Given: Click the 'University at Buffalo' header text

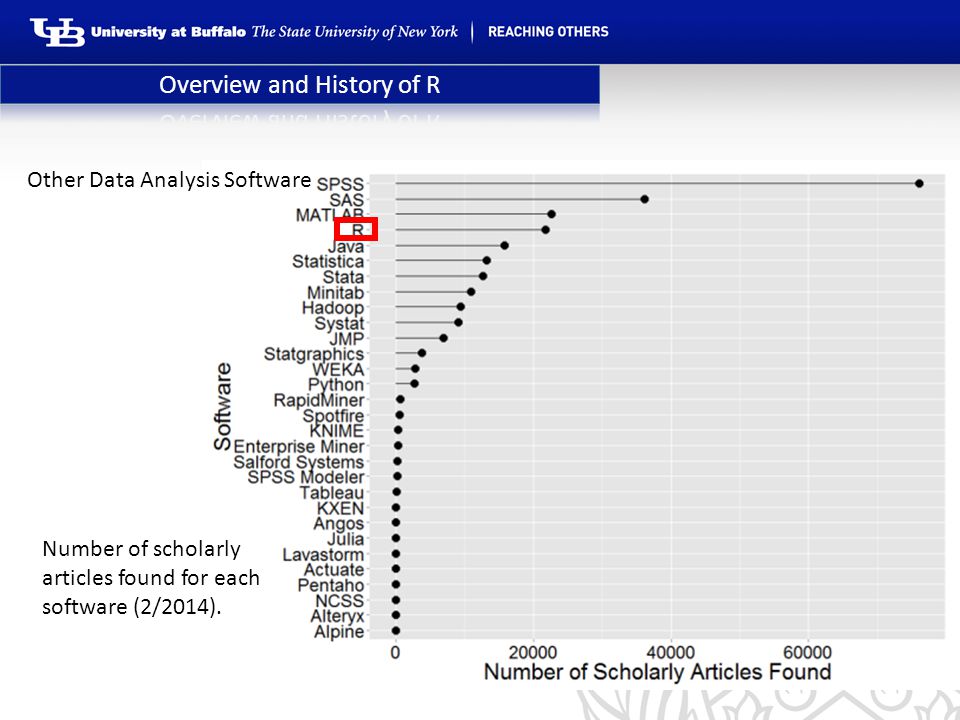Looking at the screenshot, I should [x=168, y=32].
